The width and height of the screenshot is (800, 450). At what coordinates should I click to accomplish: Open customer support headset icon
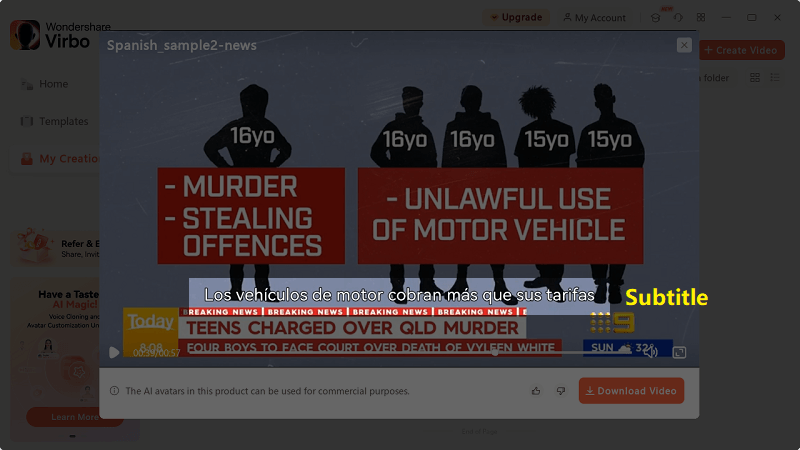pos(678,18)
